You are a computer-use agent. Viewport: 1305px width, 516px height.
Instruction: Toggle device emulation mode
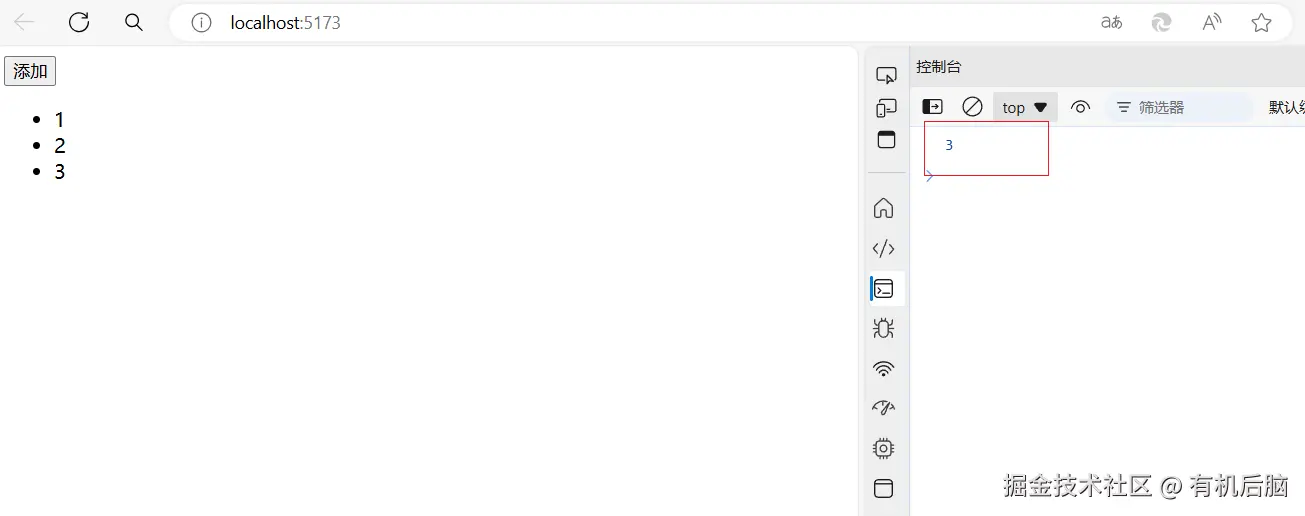[885, 108]
